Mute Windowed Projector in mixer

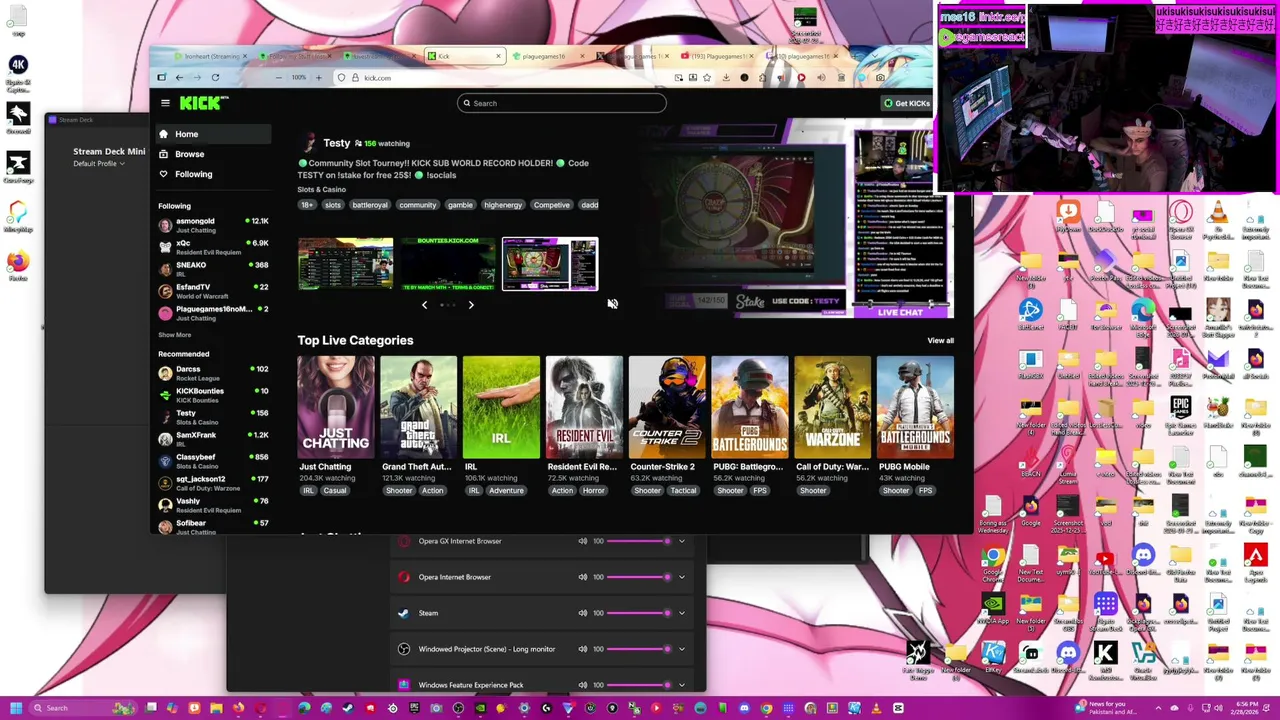(582, 649)
